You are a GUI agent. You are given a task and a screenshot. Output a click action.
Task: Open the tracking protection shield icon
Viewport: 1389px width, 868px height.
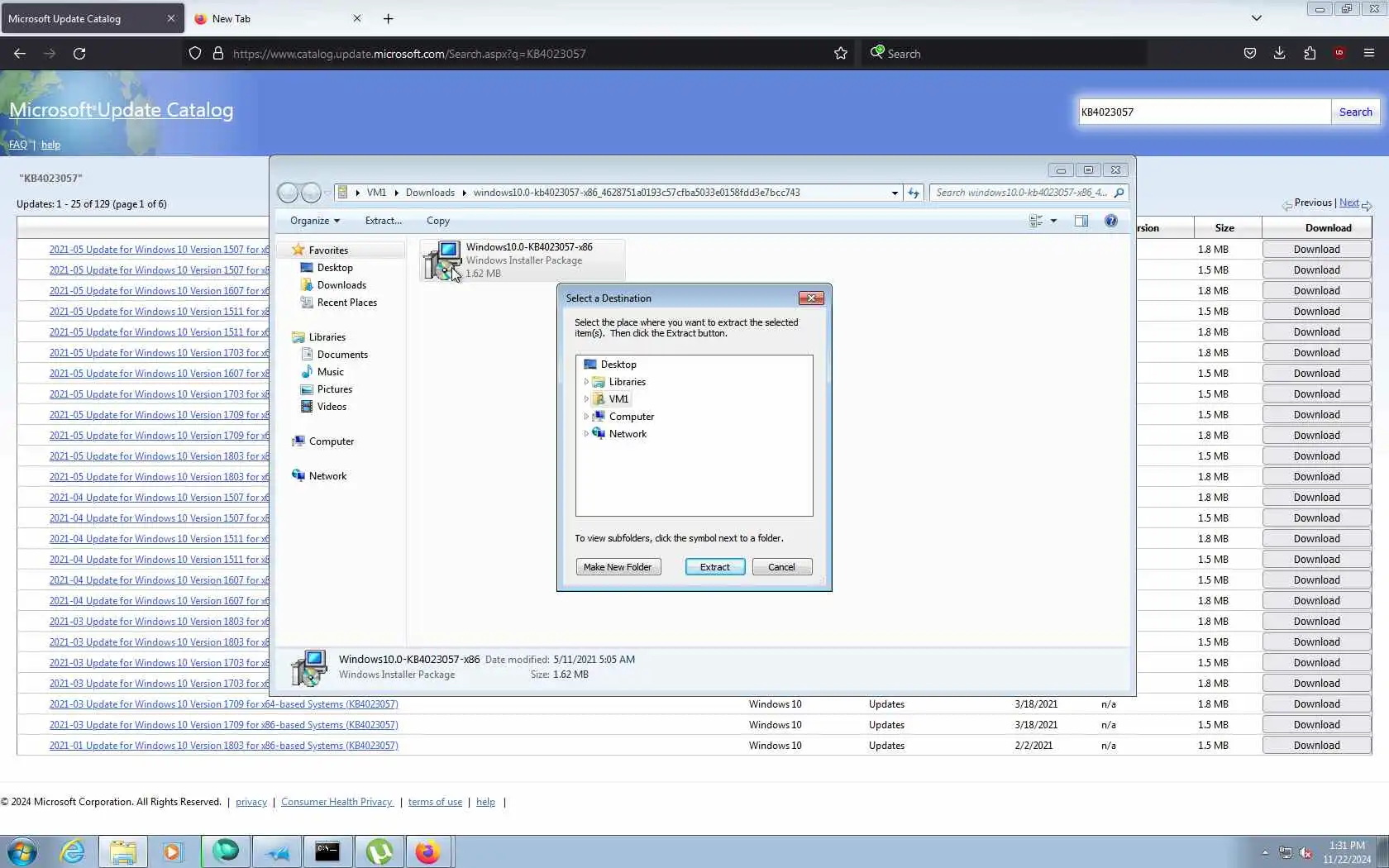click(x=195, y=54)
